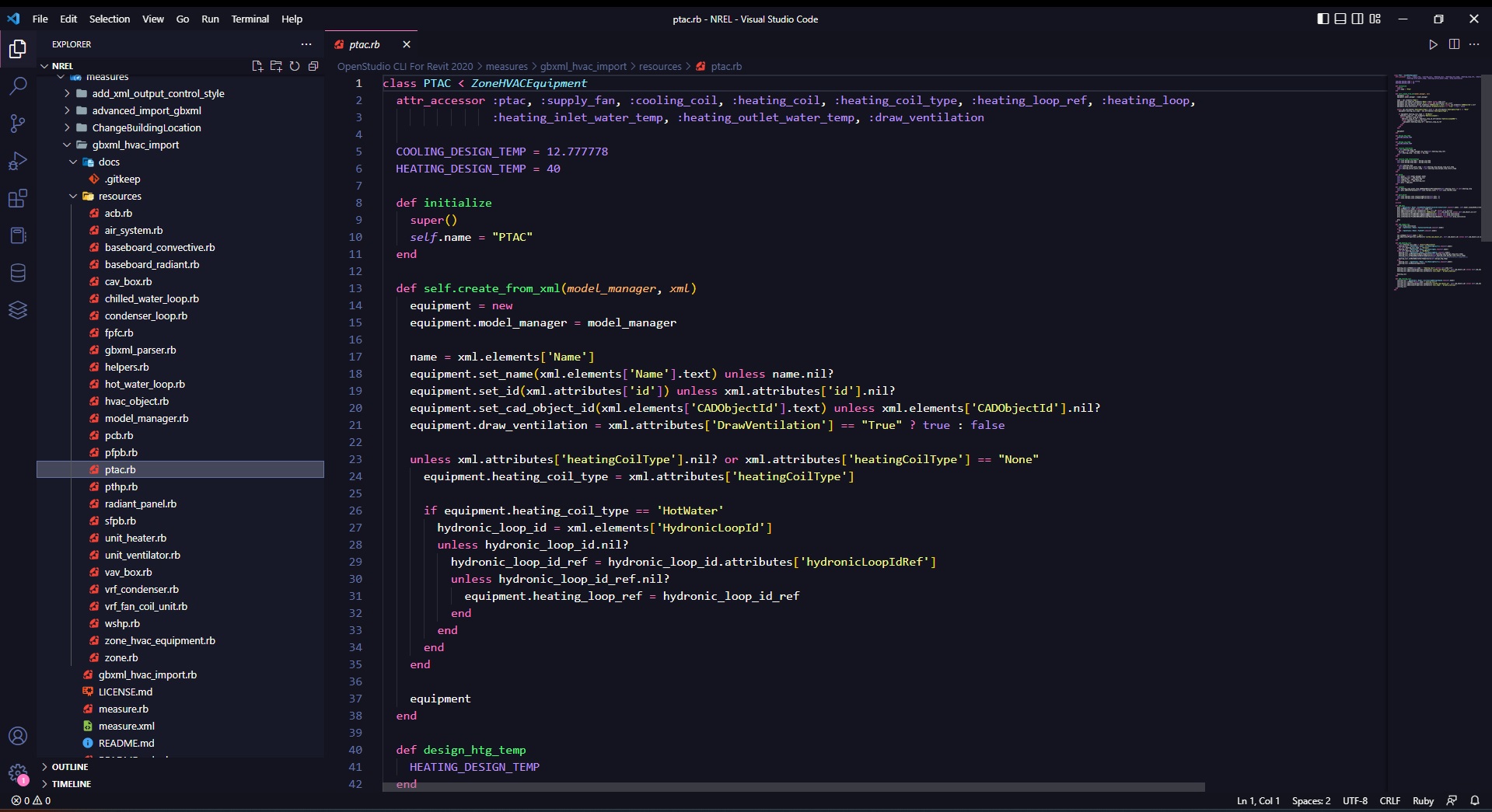Toggle the primary side bar visibility
Image resolution: width=1492 pixels, height=812 pixels.
coord(1323,19)
